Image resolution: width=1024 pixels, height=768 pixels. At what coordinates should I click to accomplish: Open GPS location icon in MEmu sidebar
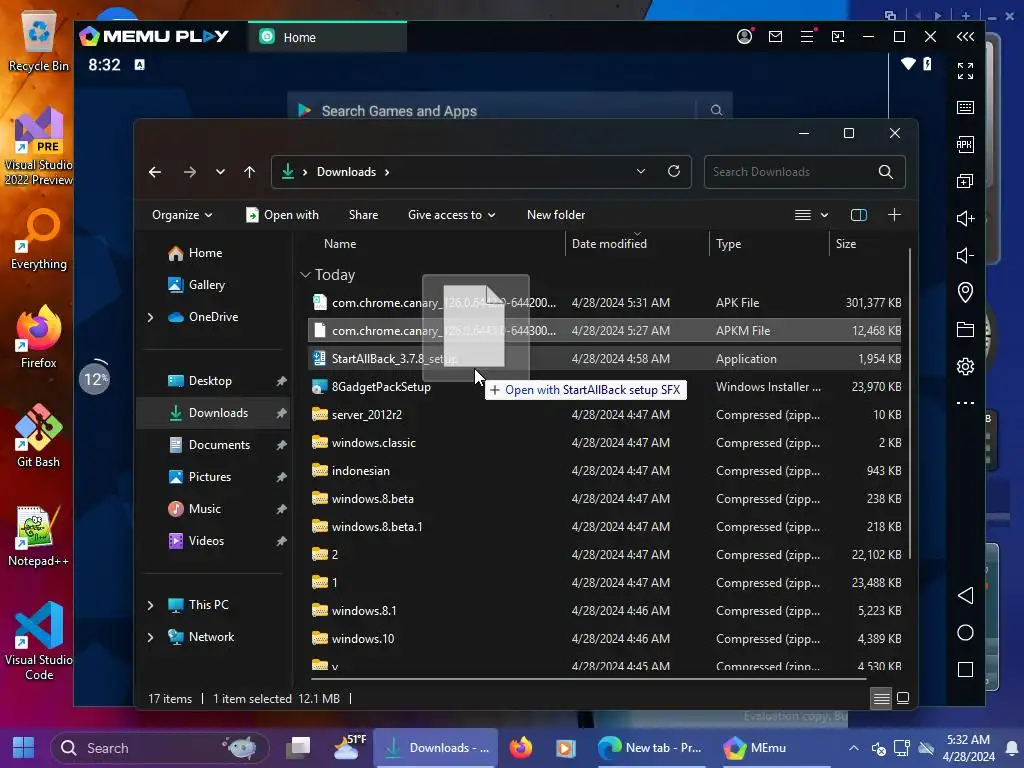[965, 292]
